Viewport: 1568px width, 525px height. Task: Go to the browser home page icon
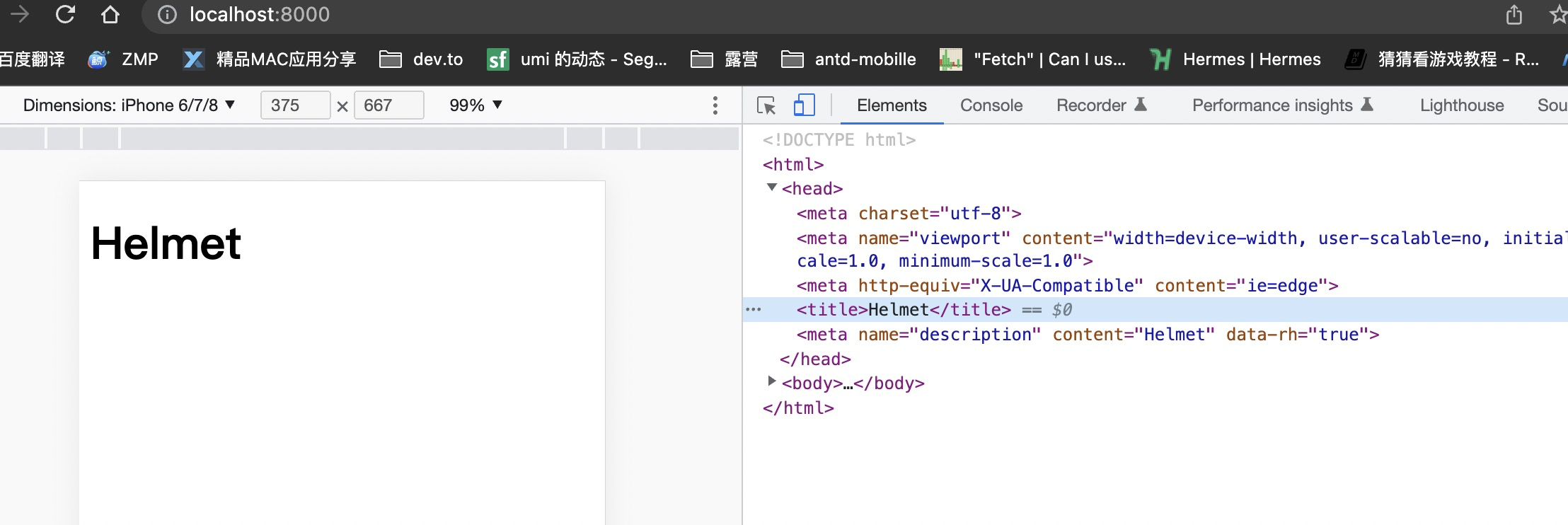pyautogui.click(x=110, y=14)
